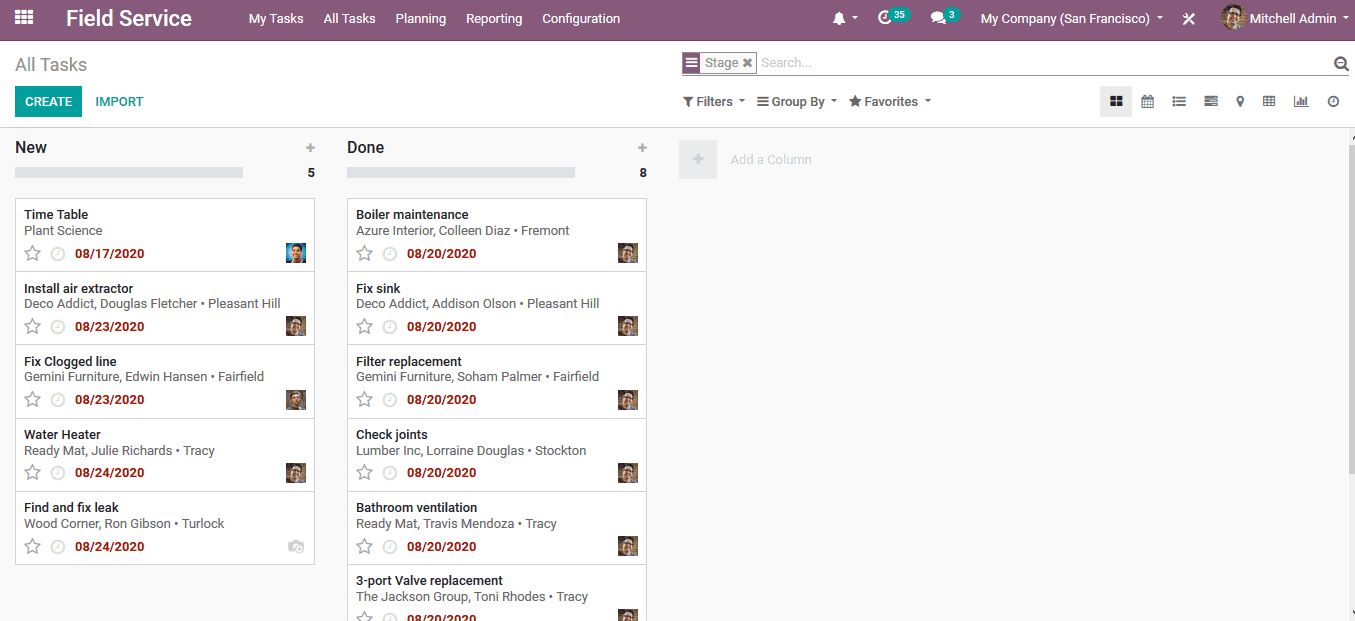Remove the Stage group facet

[x=747, y=63]
